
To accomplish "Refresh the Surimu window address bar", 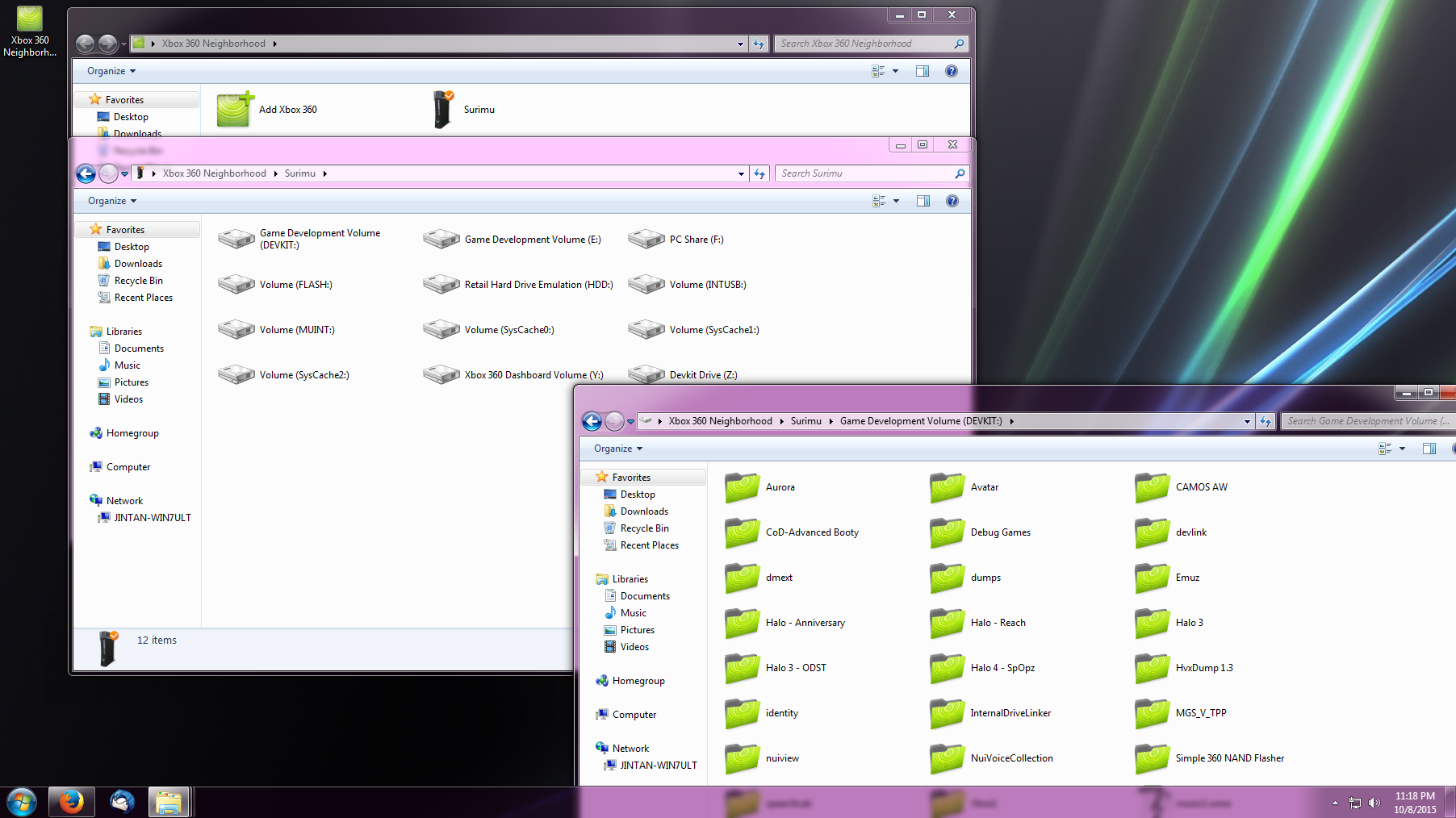I will click(x=759, y=173).
